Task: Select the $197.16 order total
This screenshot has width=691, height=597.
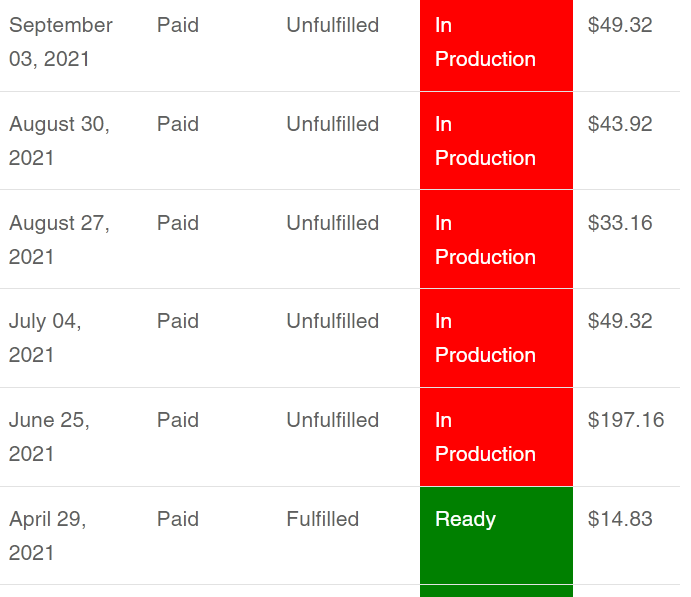Action: pyautogui.click(x=626, y=420)
